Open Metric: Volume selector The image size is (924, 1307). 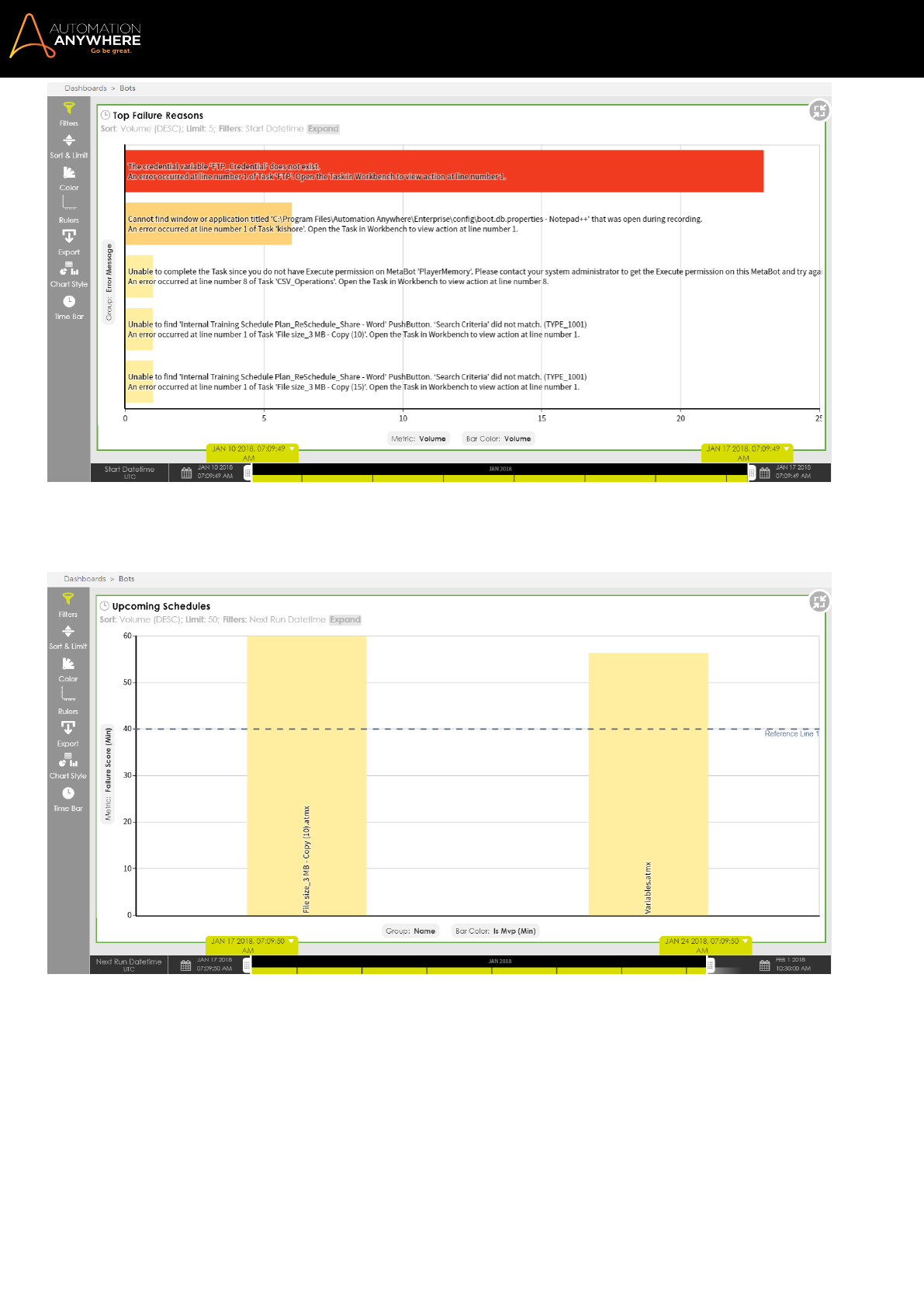tap(418, 439)
